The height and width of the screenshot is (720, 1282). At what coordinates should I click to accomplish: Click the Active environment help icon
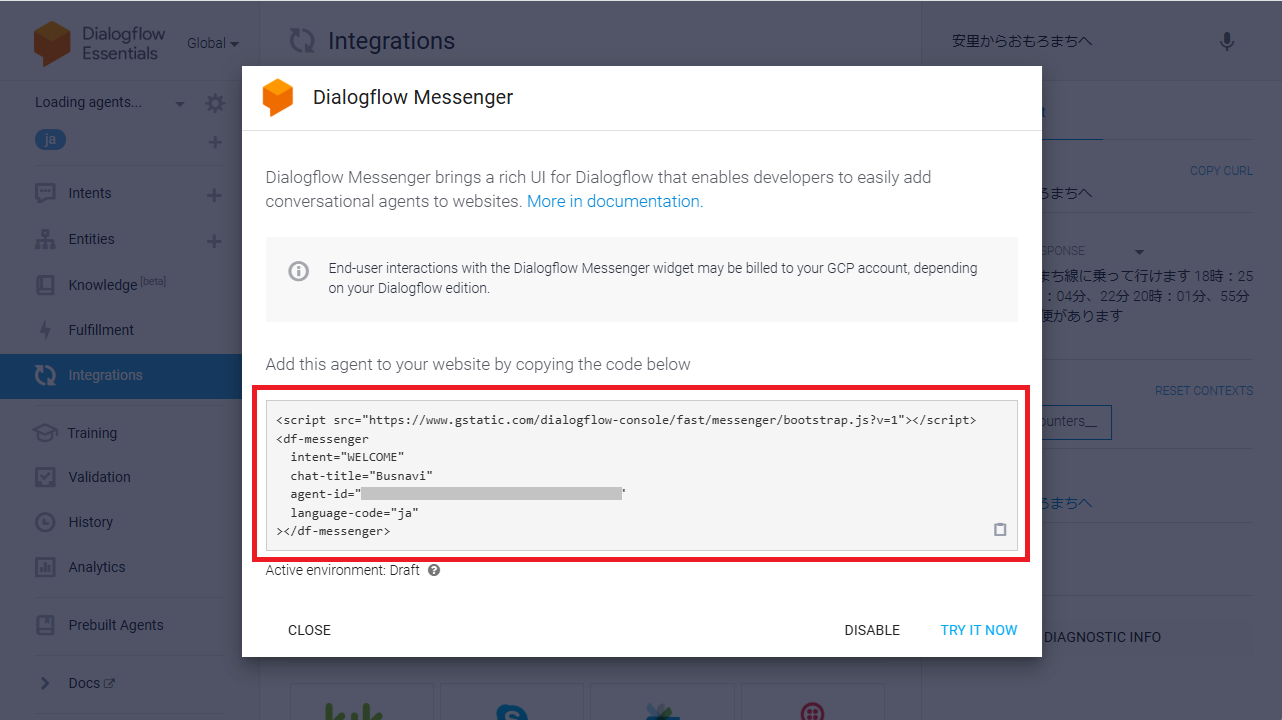click(434, 570)
